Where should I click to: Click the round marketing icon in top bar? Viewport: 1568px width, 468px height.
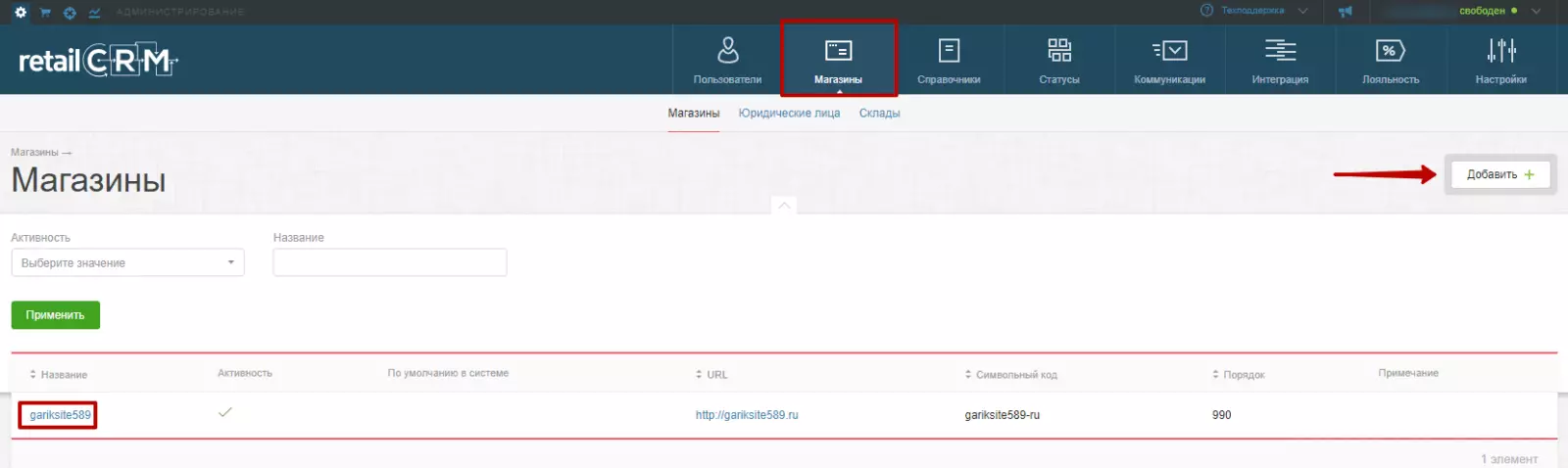coord(70,13)
